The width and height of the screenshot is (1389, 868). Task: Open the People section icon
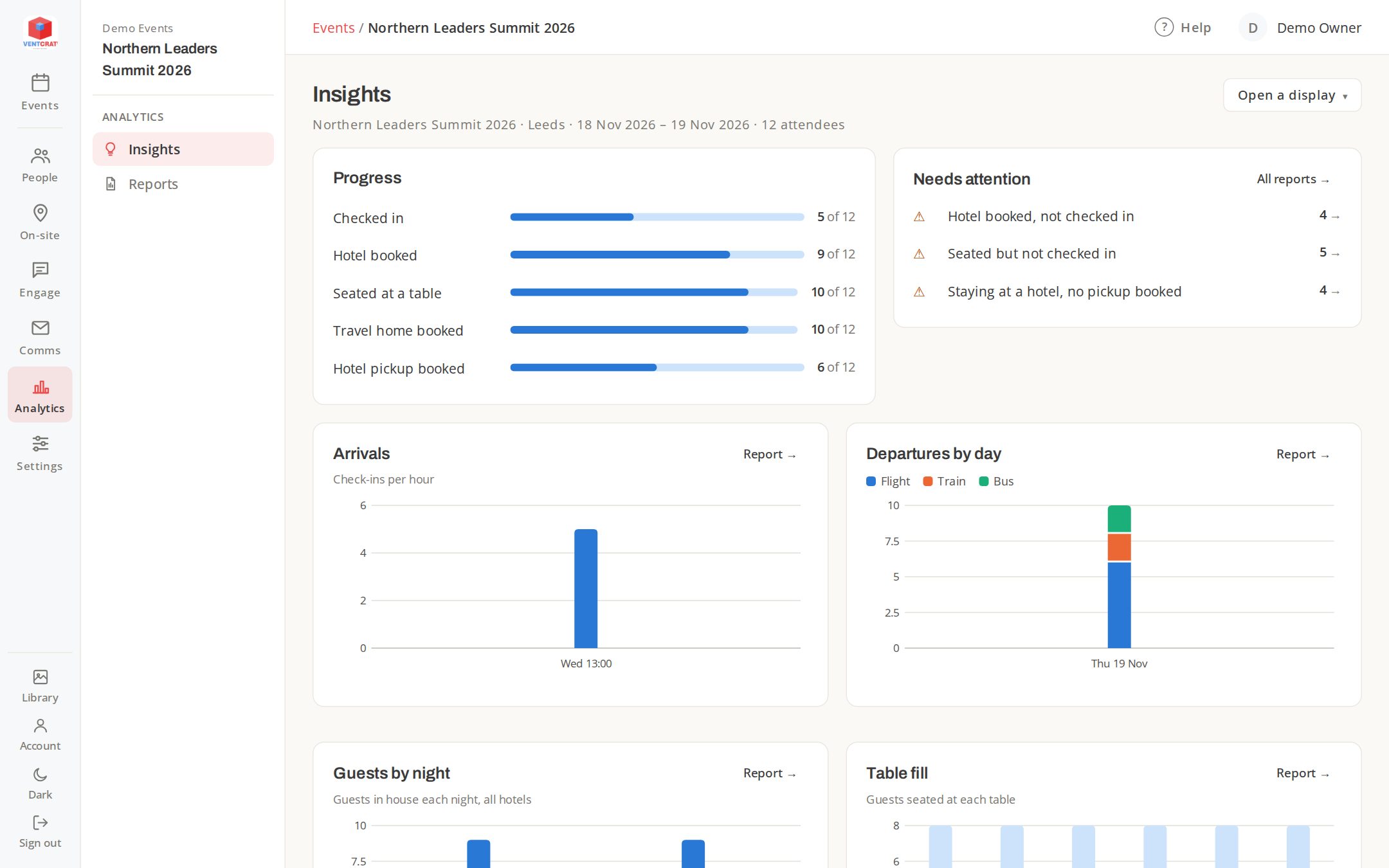click(40, 156)
